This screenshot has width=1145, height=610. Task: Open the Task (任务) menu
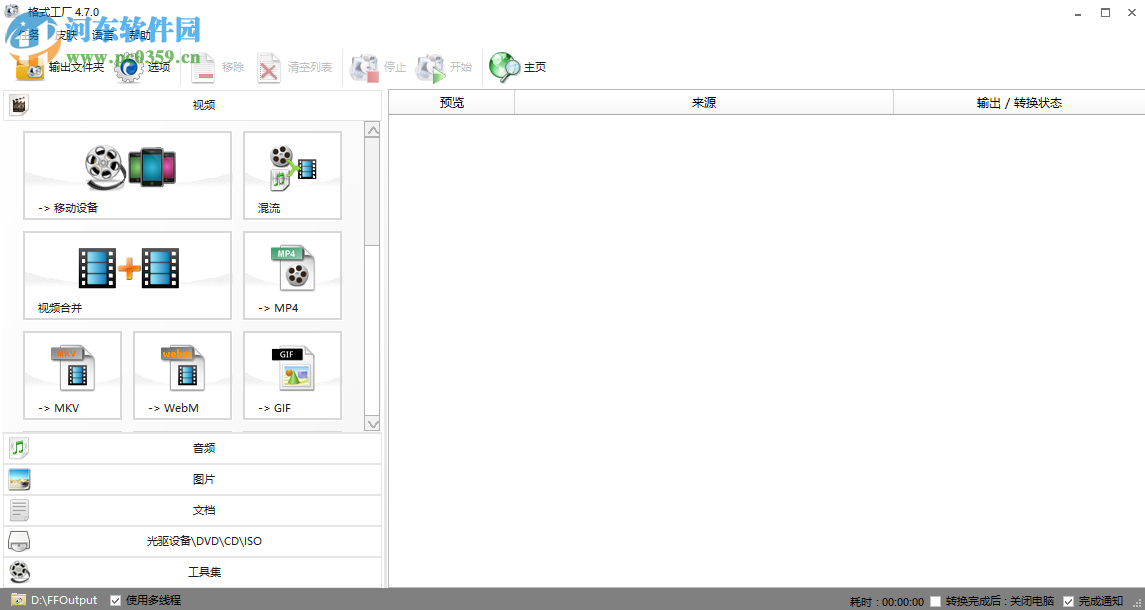tap(29, 34)
